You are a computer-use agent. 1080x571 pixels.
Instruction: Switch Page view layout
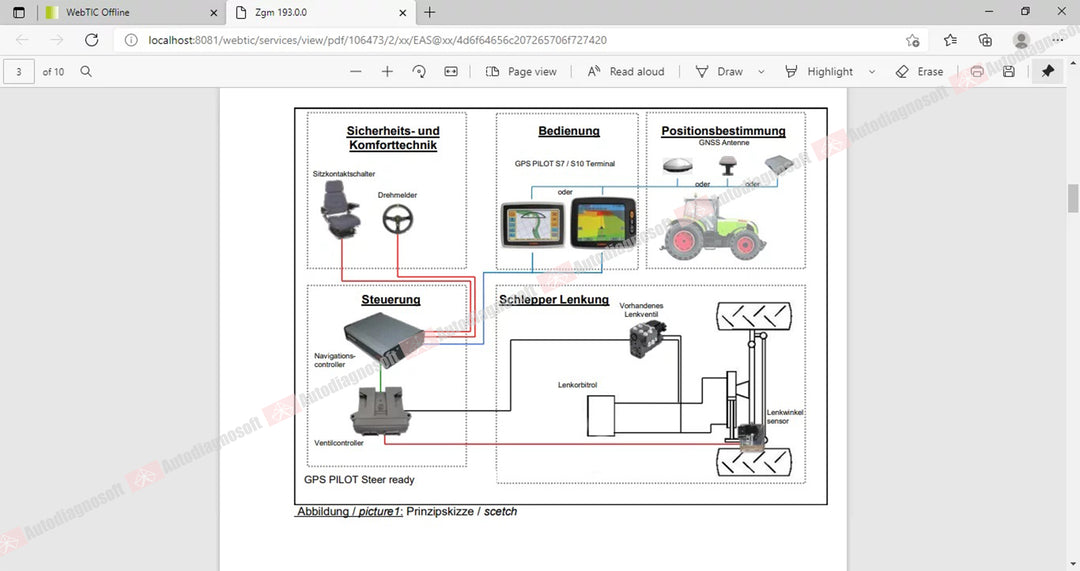(x=521, y=72)
